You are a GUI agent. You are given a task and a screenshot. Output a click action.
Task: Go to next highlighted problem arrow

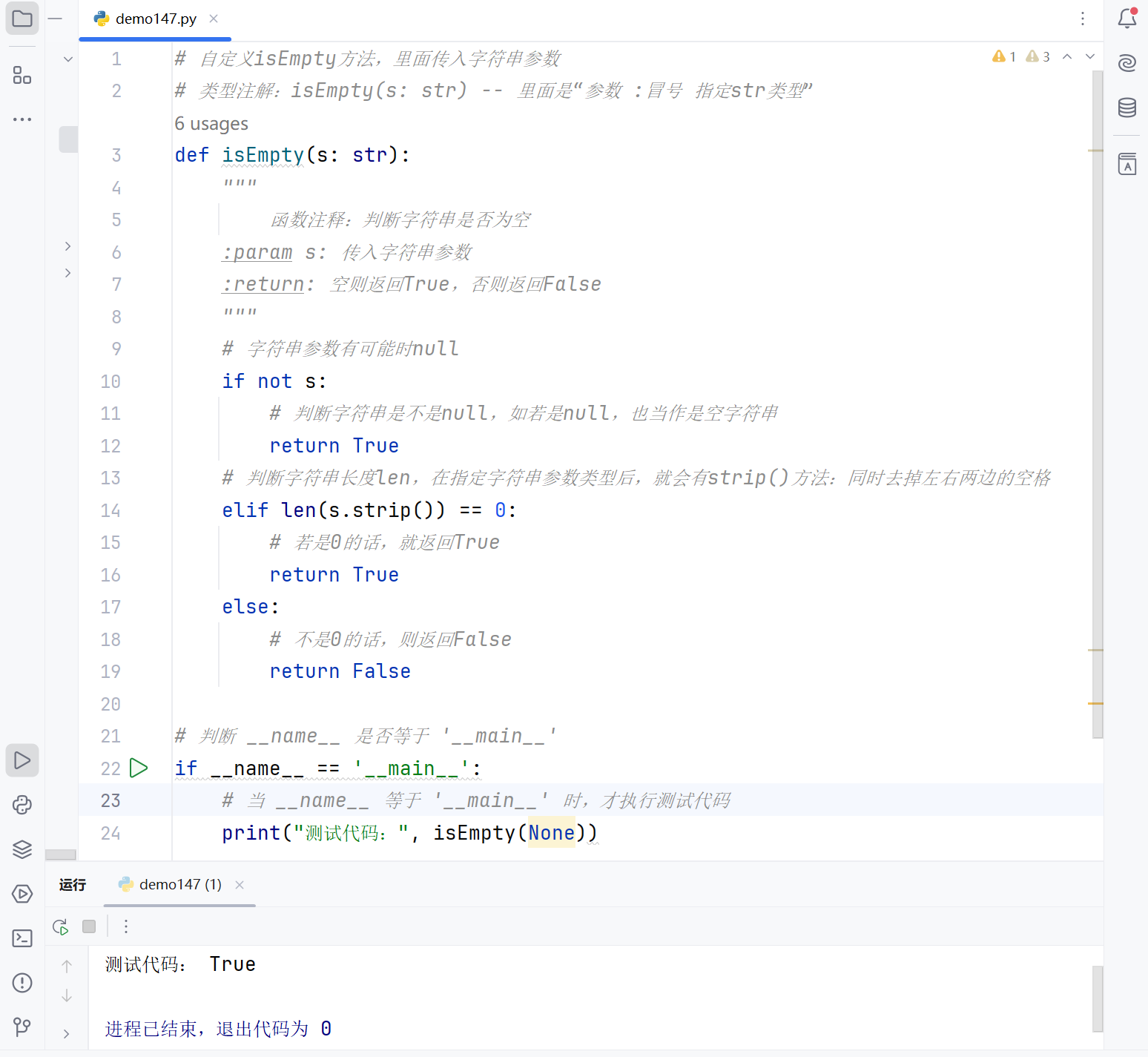click(1090, 56)
